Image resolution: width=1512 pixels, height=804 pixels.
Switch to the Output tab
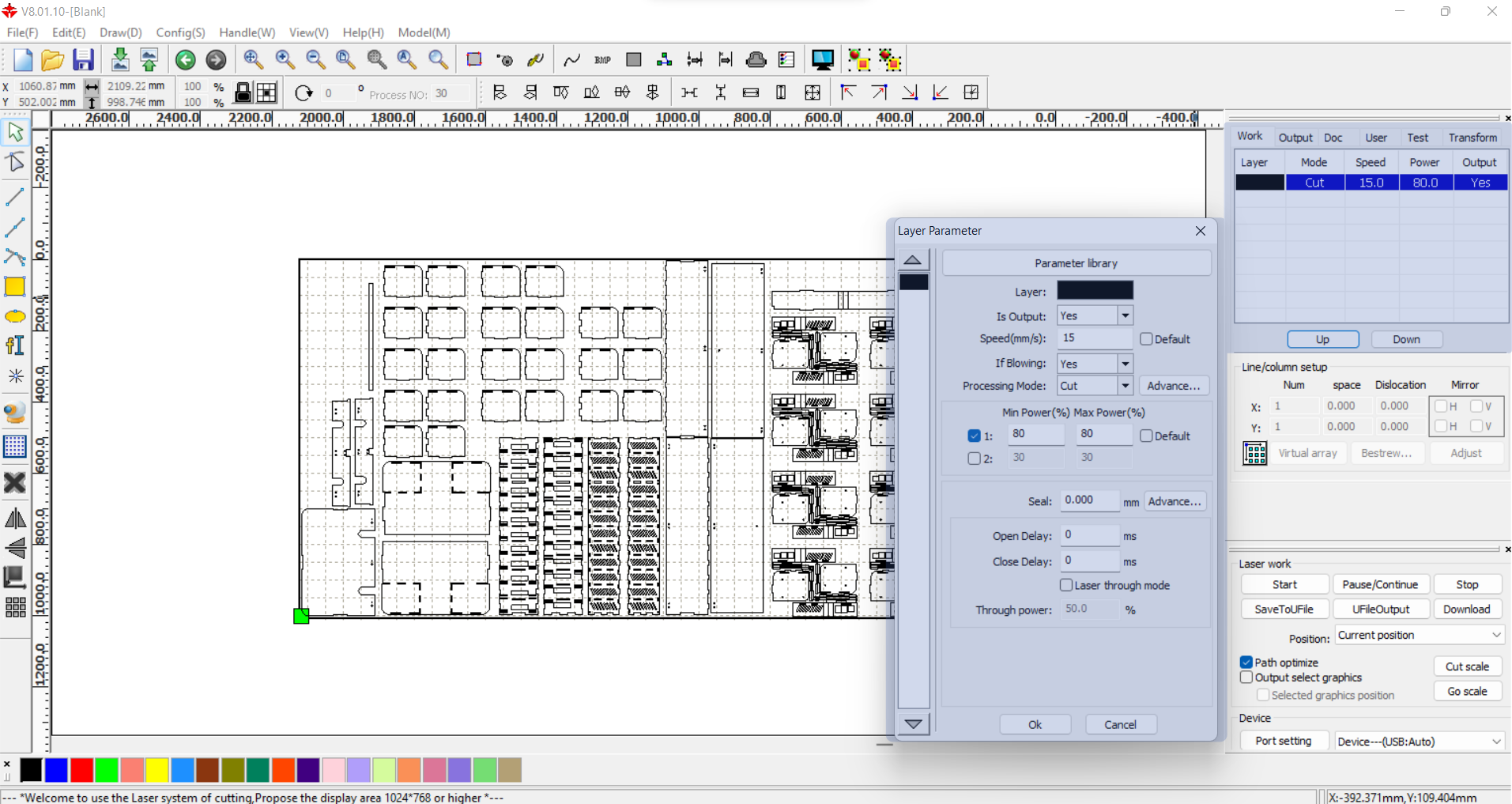tap(1295, 138)
